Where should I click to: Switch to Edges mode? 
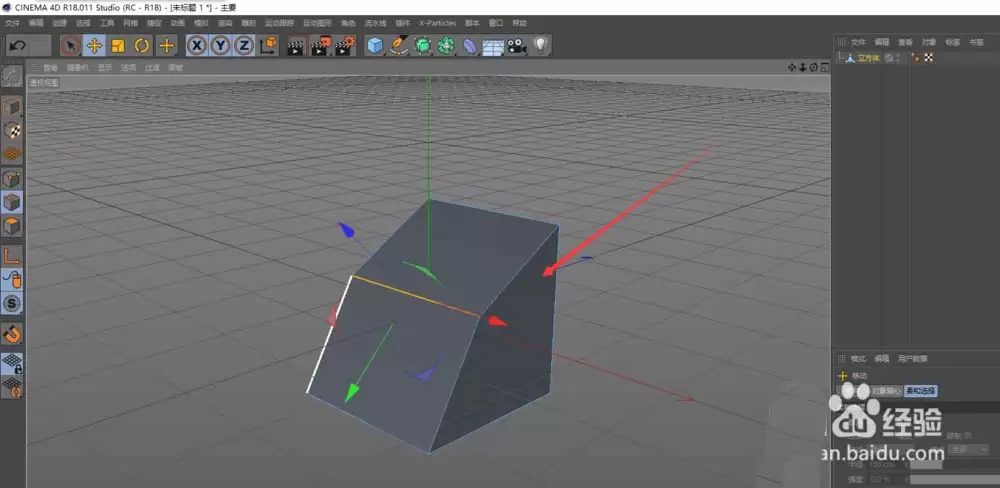[x=12, y=202]
